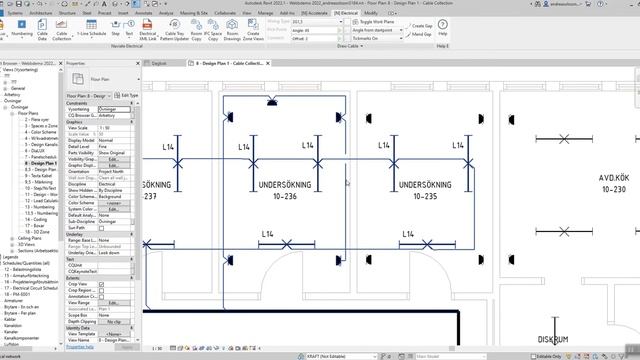The width and height of the screenshot is (640, 360).
Task: Toggle the Crop Region Visible checkbox
Action: [x=101, y=291]
